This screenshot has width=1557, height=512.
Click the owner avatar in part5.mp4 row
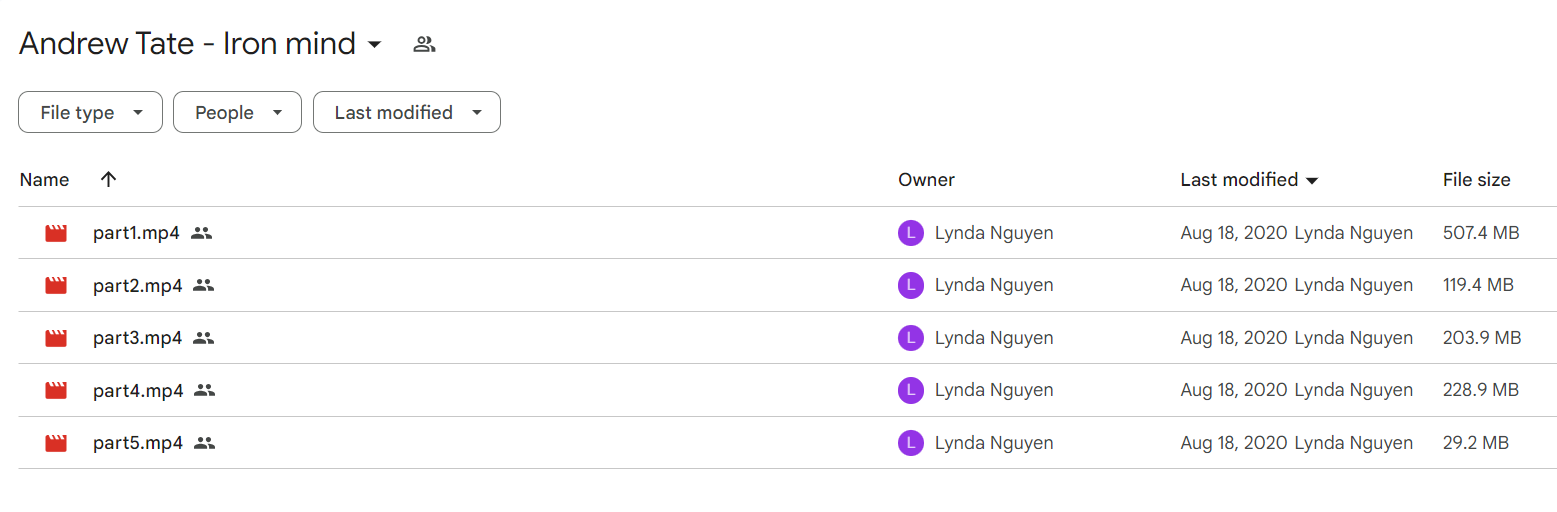coord(910,443)
